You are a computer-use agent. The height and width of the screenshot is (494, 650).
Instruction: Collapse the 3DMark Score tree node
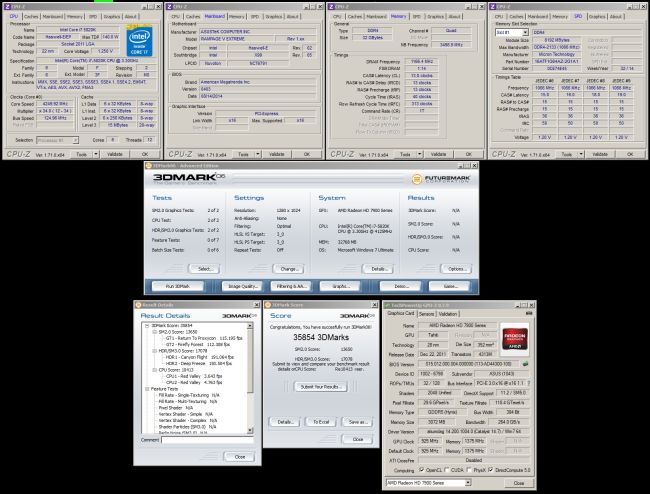pyautogui.click(x=147, y=326)
